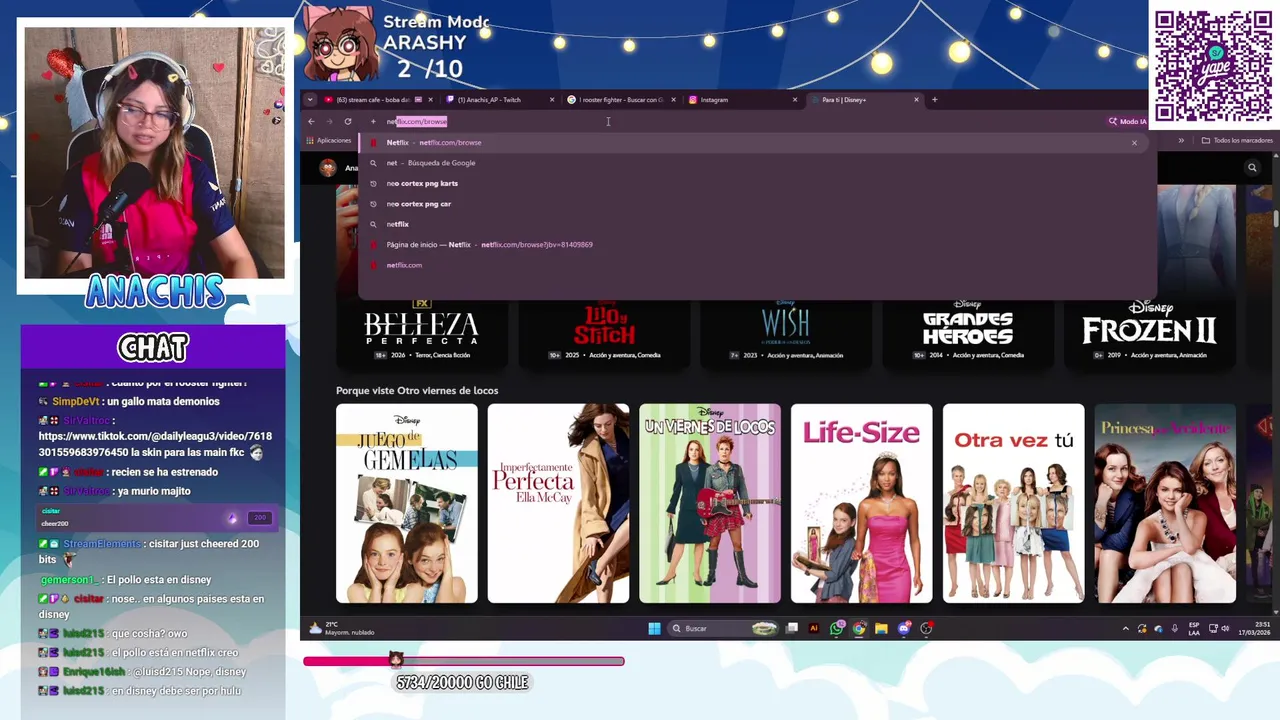
Task: Open the Aplicaciones bookmarks shortcut
Action: coord(328,141)
